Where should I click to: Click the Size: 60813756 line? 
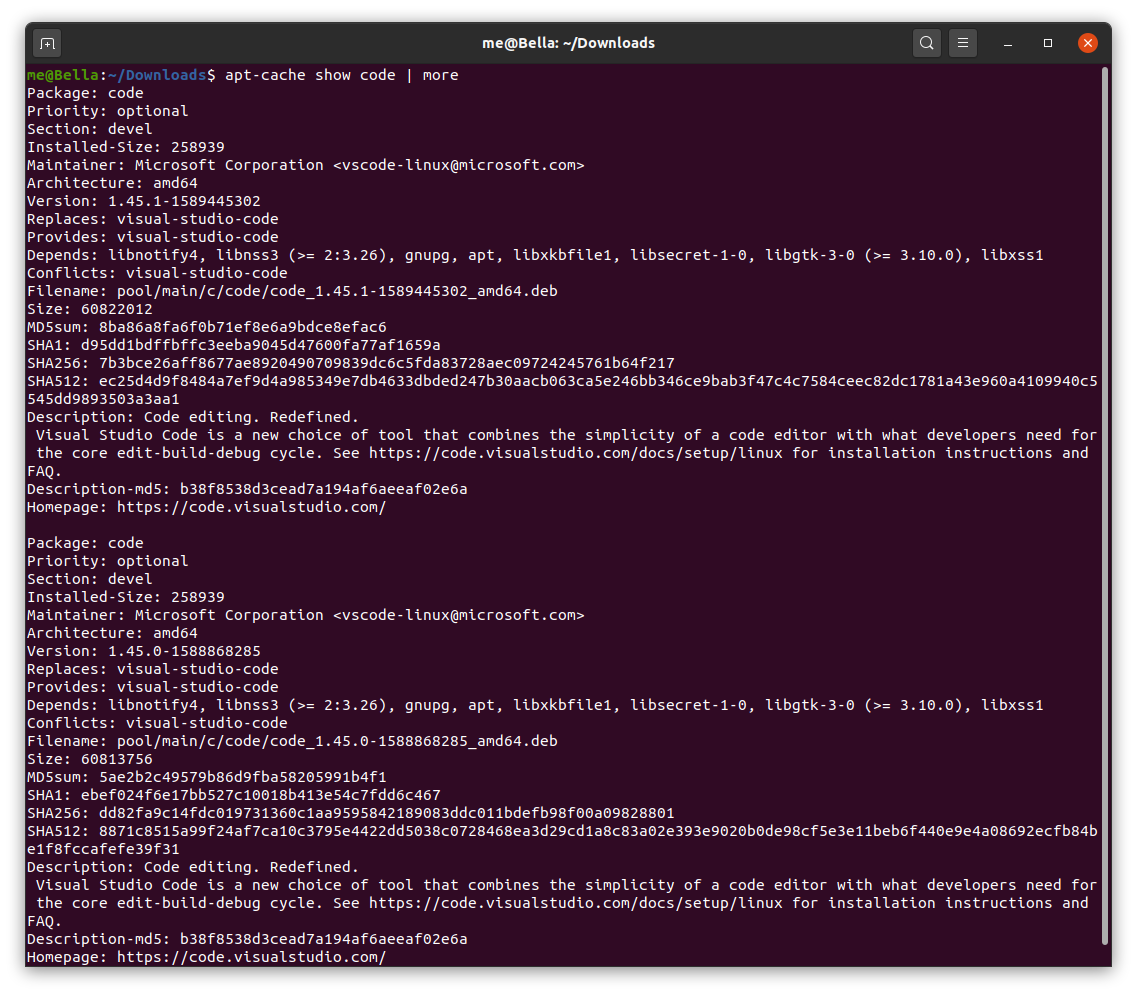90,759
